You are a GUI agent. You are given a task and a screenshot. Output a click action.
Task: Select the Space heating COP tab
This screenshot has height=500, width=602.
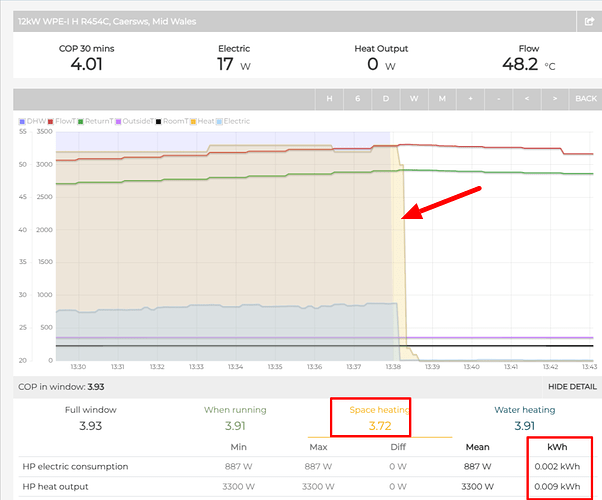380,418
